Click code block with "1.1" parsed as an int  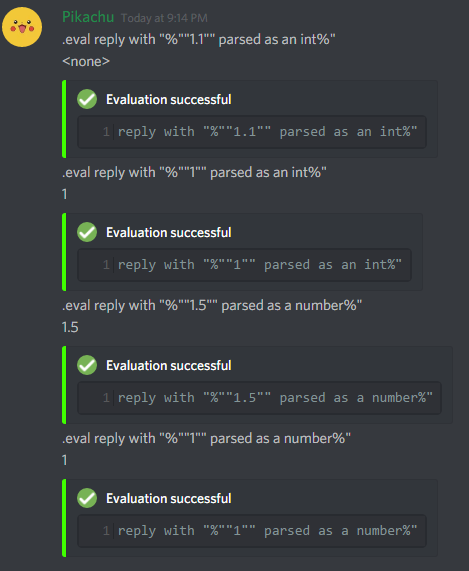coord(252,132)
